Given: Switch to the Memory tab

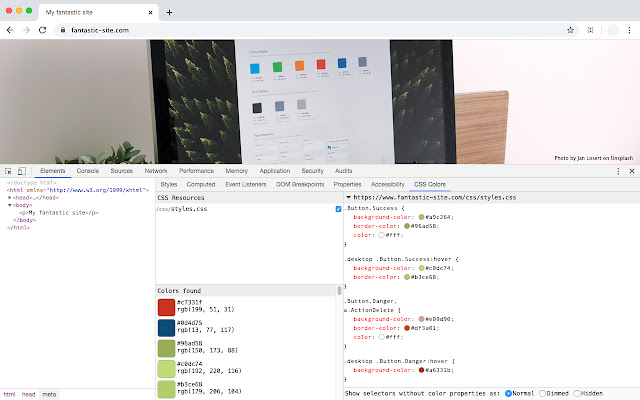Looking at the screenshot, I should (237, 171).
